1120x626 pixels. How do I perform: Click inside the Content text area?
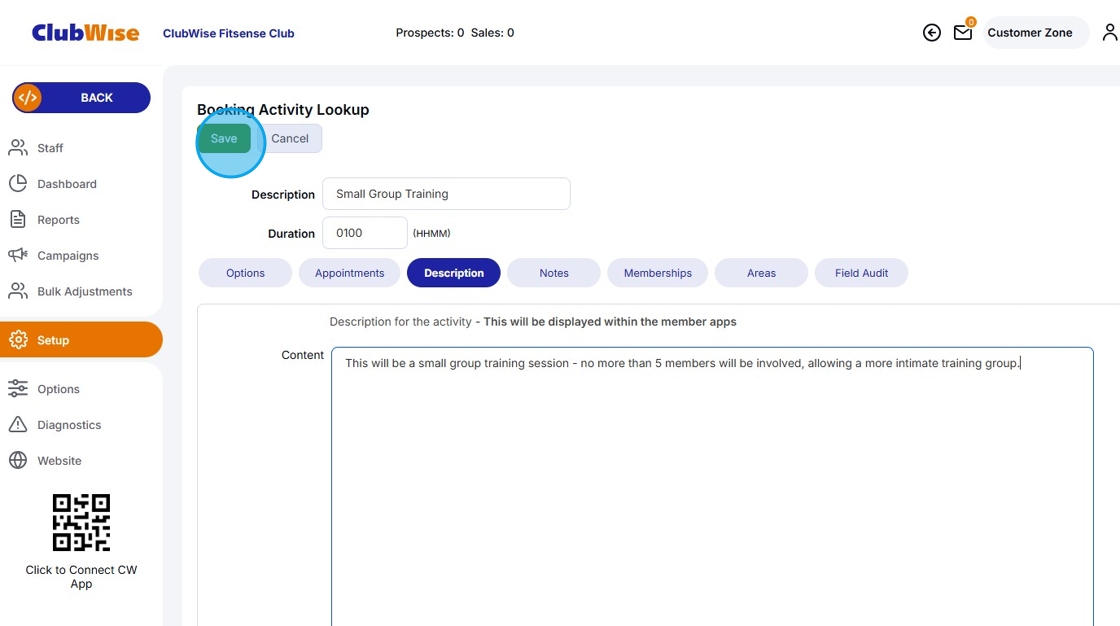[x=712, y=487]
